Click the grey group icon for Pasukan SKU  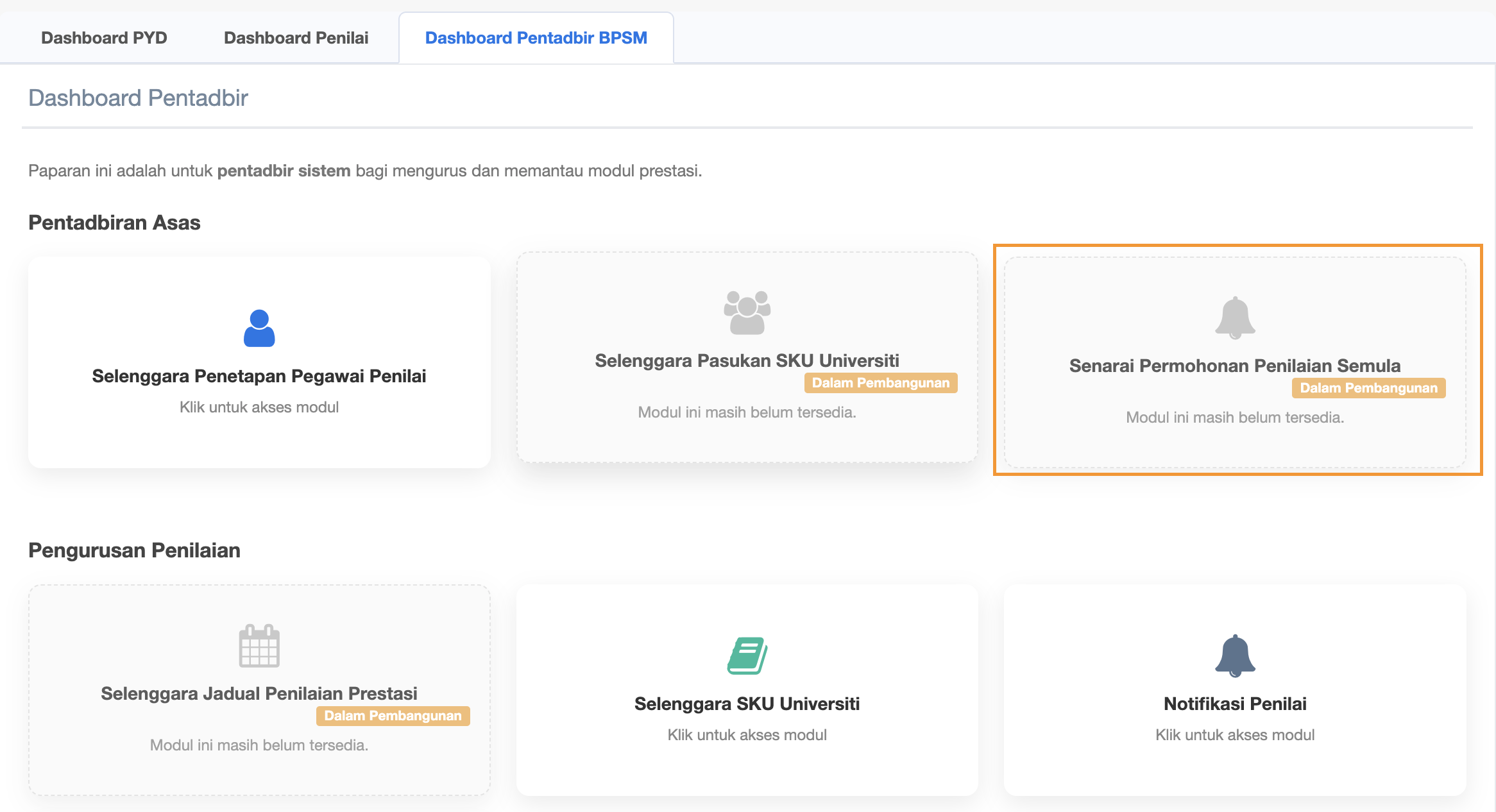click(747, 312)
